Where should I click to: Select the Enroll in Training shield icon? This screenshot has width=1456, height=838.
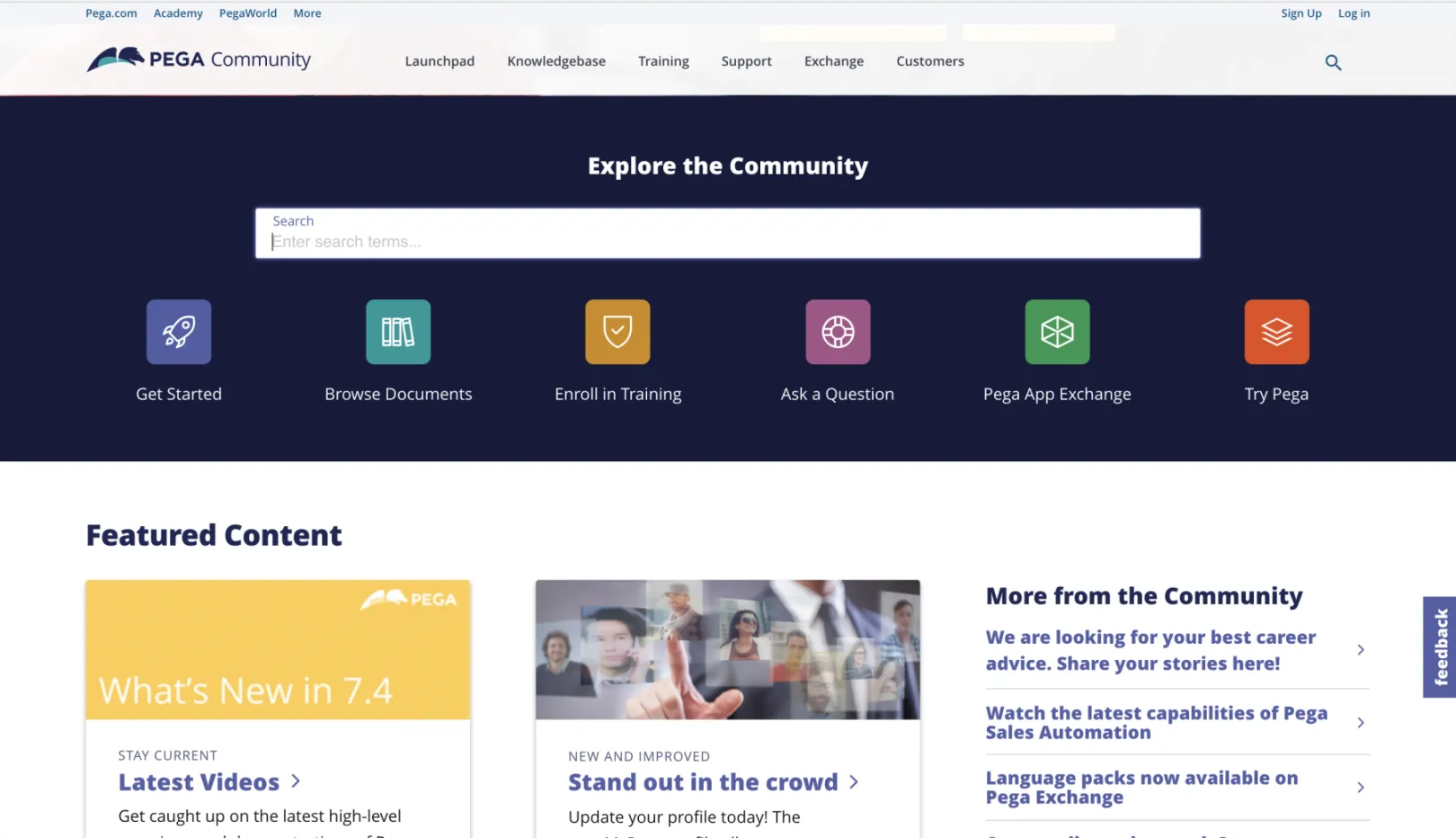pos(617,332)
